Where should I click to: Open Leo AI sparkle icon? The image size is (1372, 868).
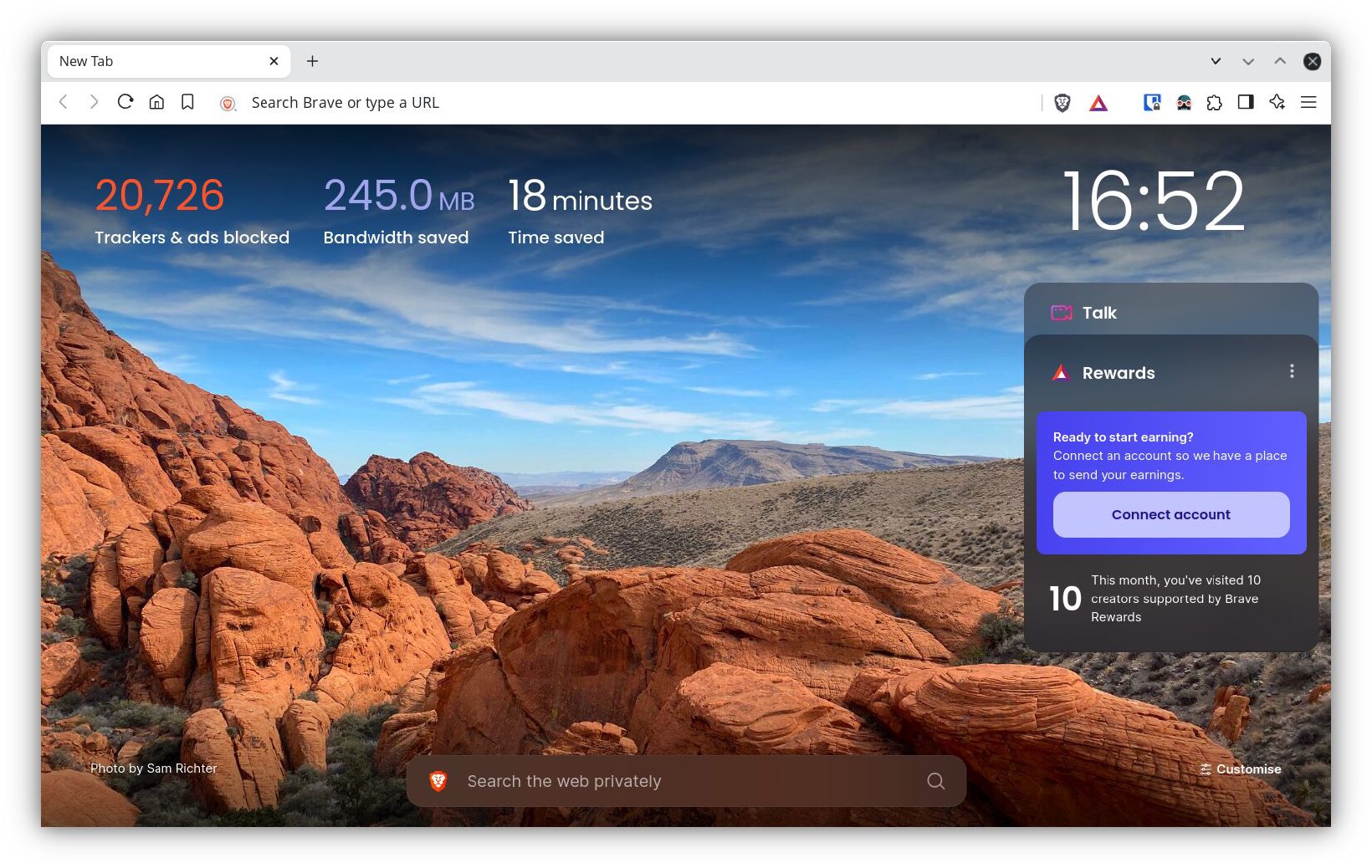[x=1277, y=102]
